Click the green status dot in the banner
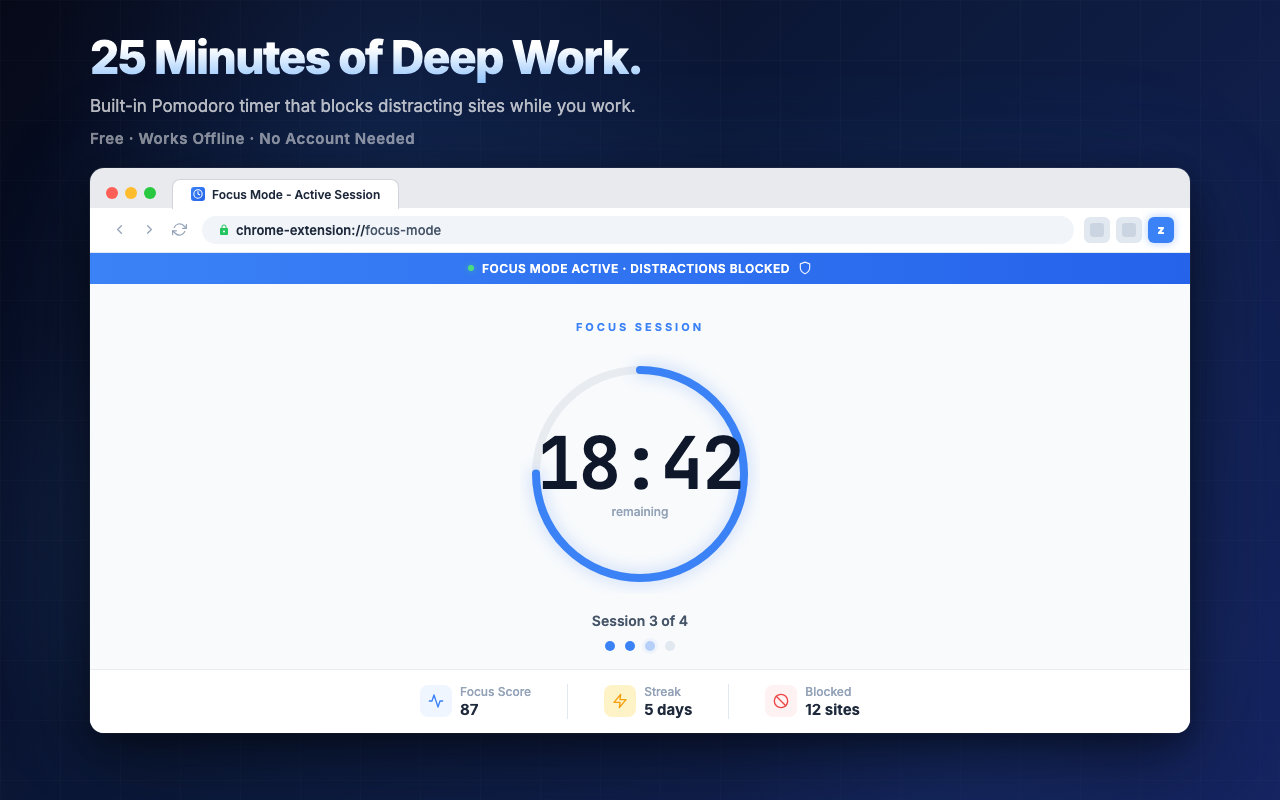Viewport: 1280px width, 800px height. tap(471, 268)
